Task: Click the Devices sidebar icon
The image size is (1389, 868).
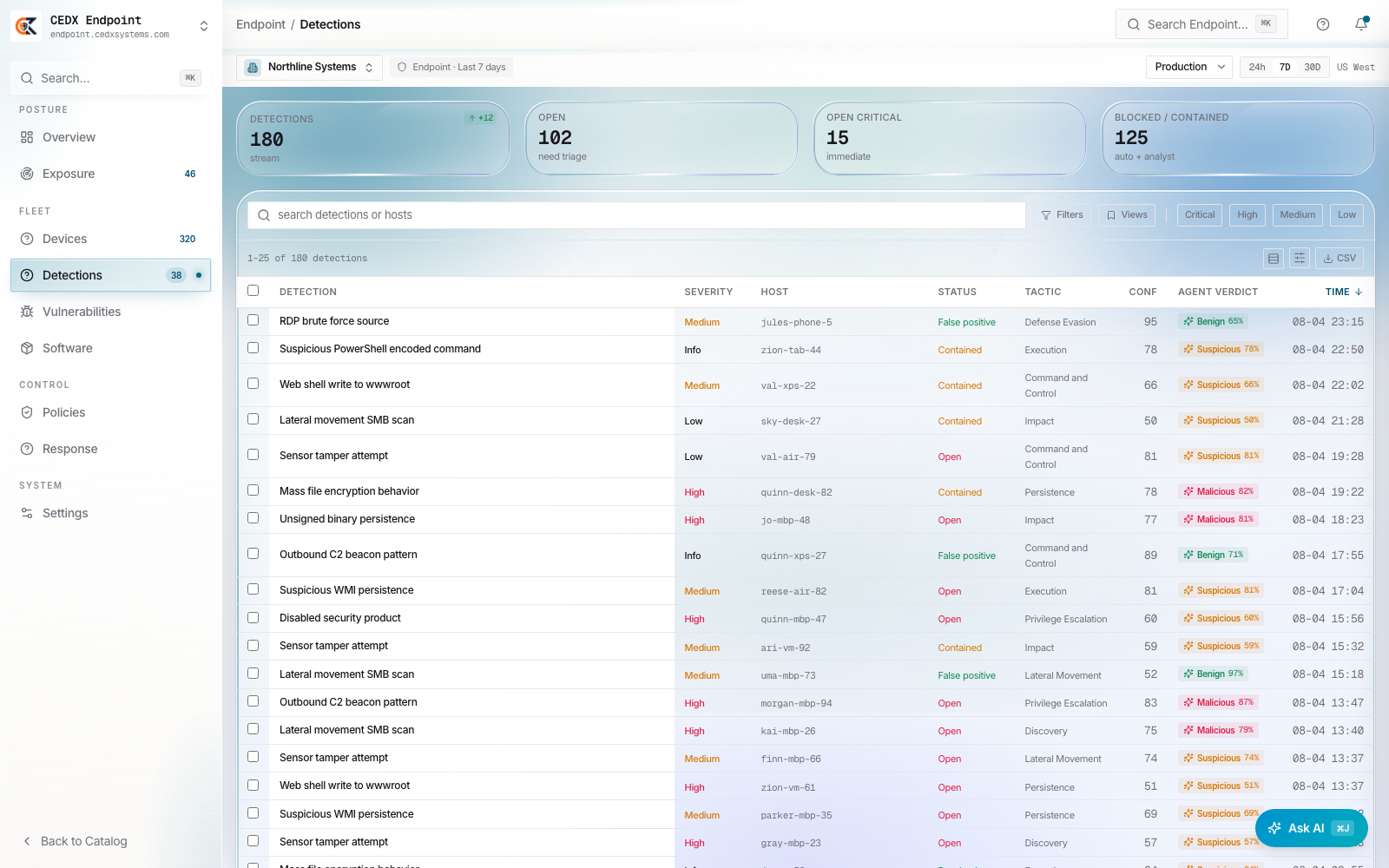Action: tap(27, 239)
